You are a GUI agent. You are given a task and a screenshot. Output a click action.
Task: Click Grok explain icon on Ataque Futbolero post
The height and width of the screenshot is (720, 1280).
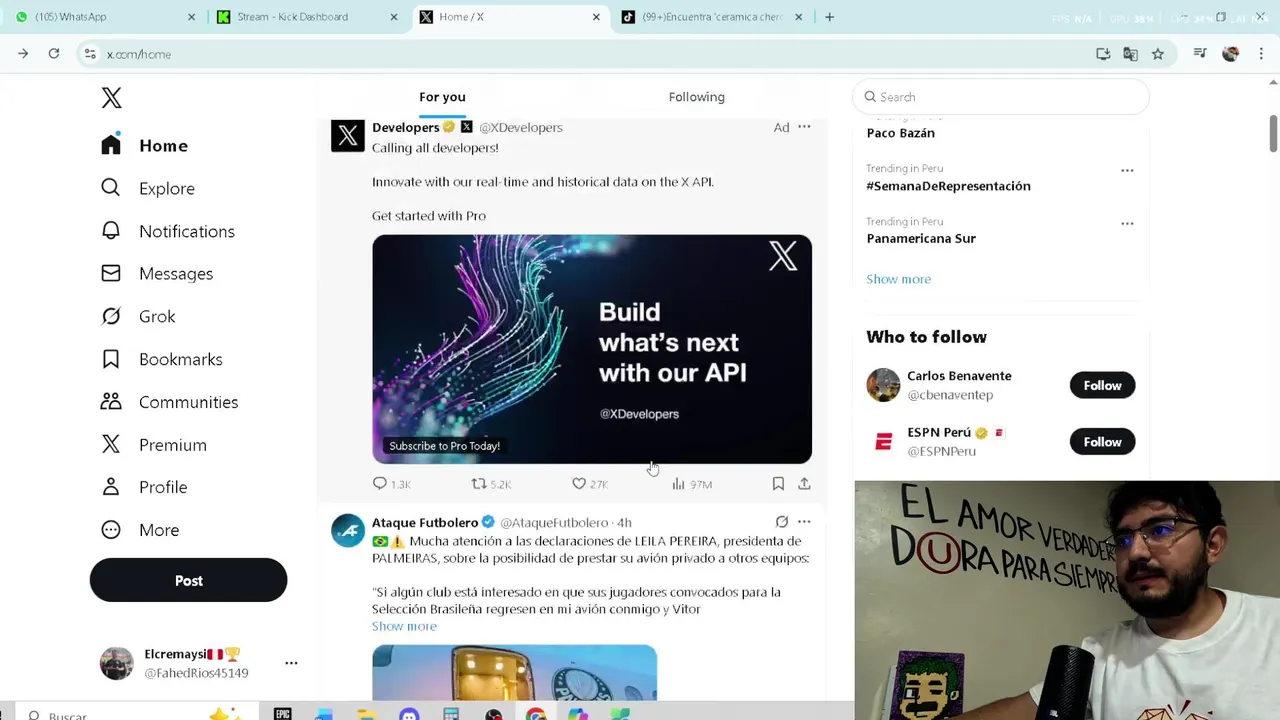[782, 522]
